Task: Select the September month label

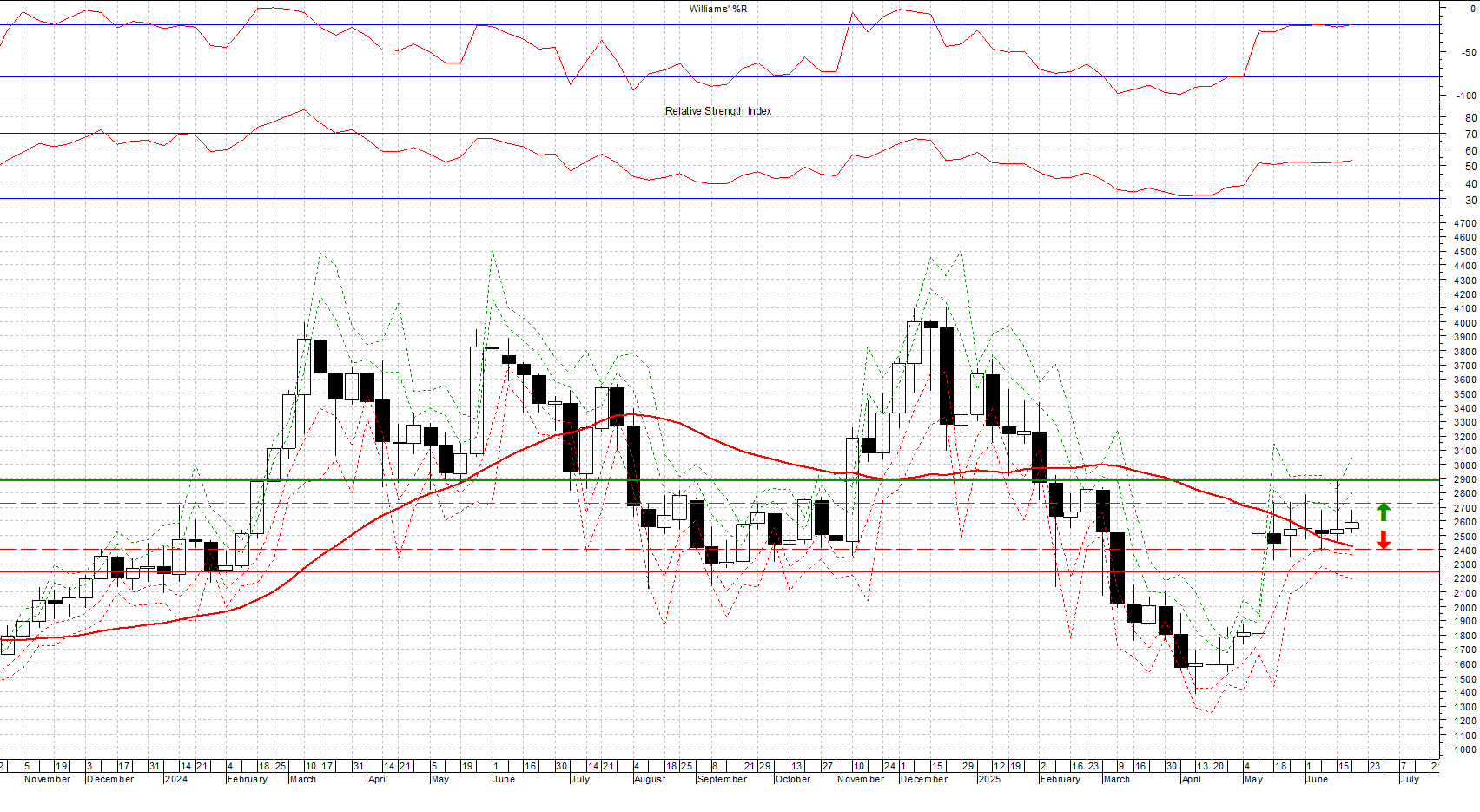Action: tap(722, 779)
